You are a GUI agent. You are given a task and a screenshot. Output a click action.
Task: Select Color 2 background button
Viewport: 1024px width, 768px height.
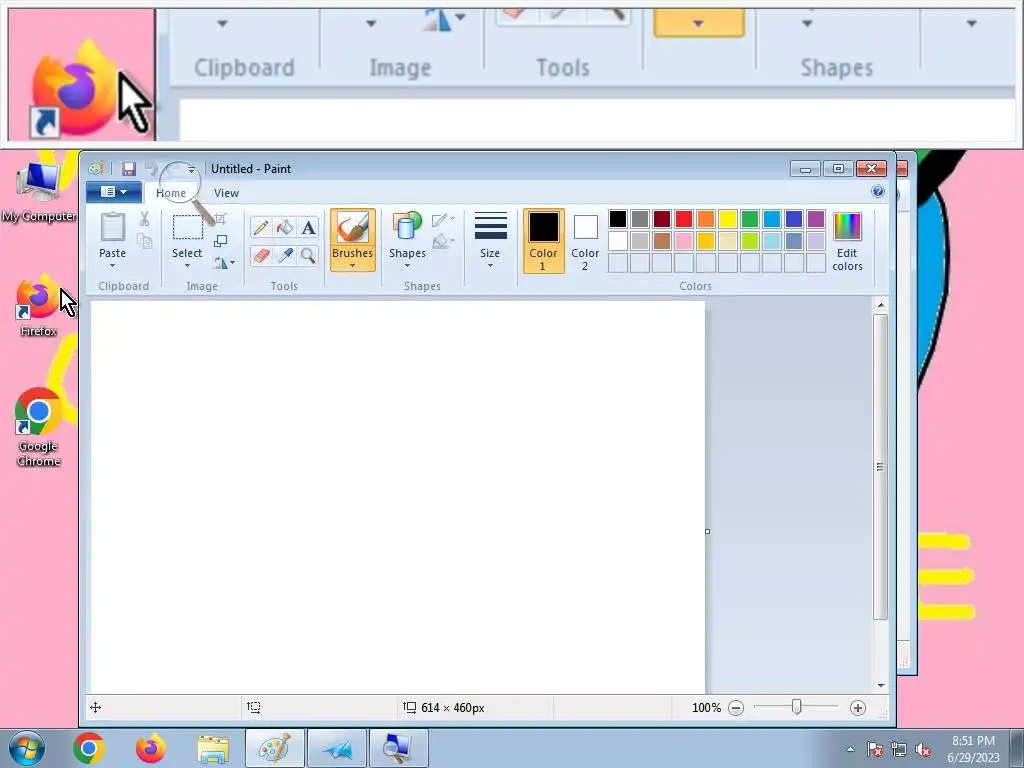[585, 241]
